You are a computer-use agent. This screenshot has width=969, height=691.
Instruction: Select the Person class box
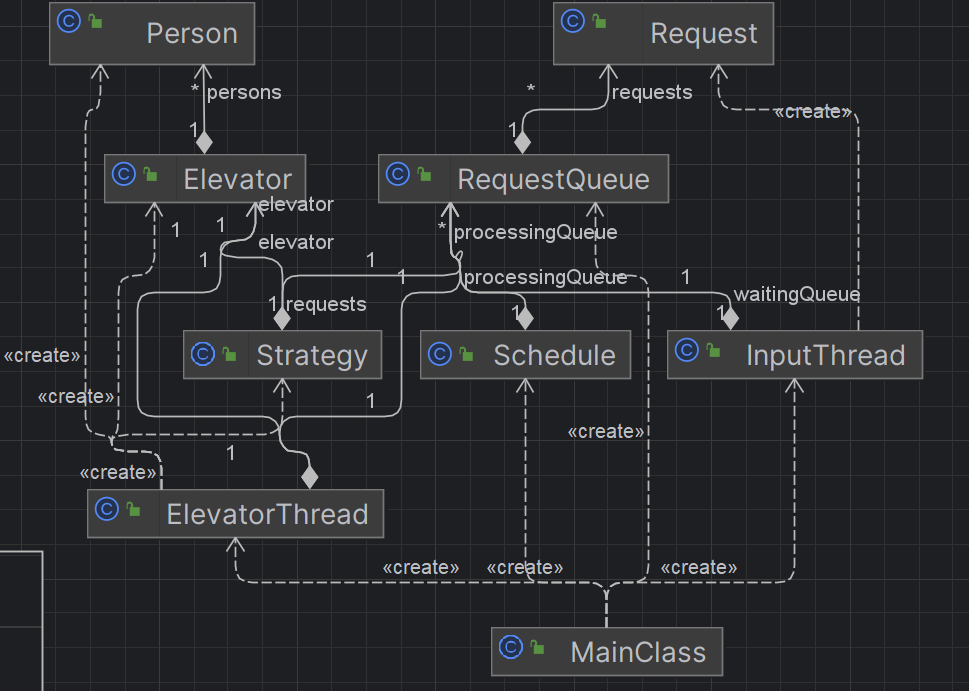(x=152, y=33)
